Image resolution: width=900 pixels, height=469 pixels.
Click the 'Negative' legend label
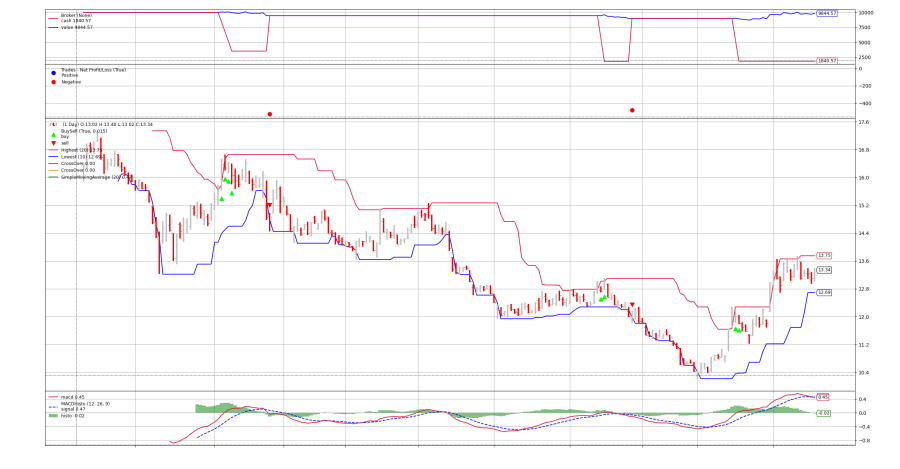pyautogui.click(x=71, y=82)
